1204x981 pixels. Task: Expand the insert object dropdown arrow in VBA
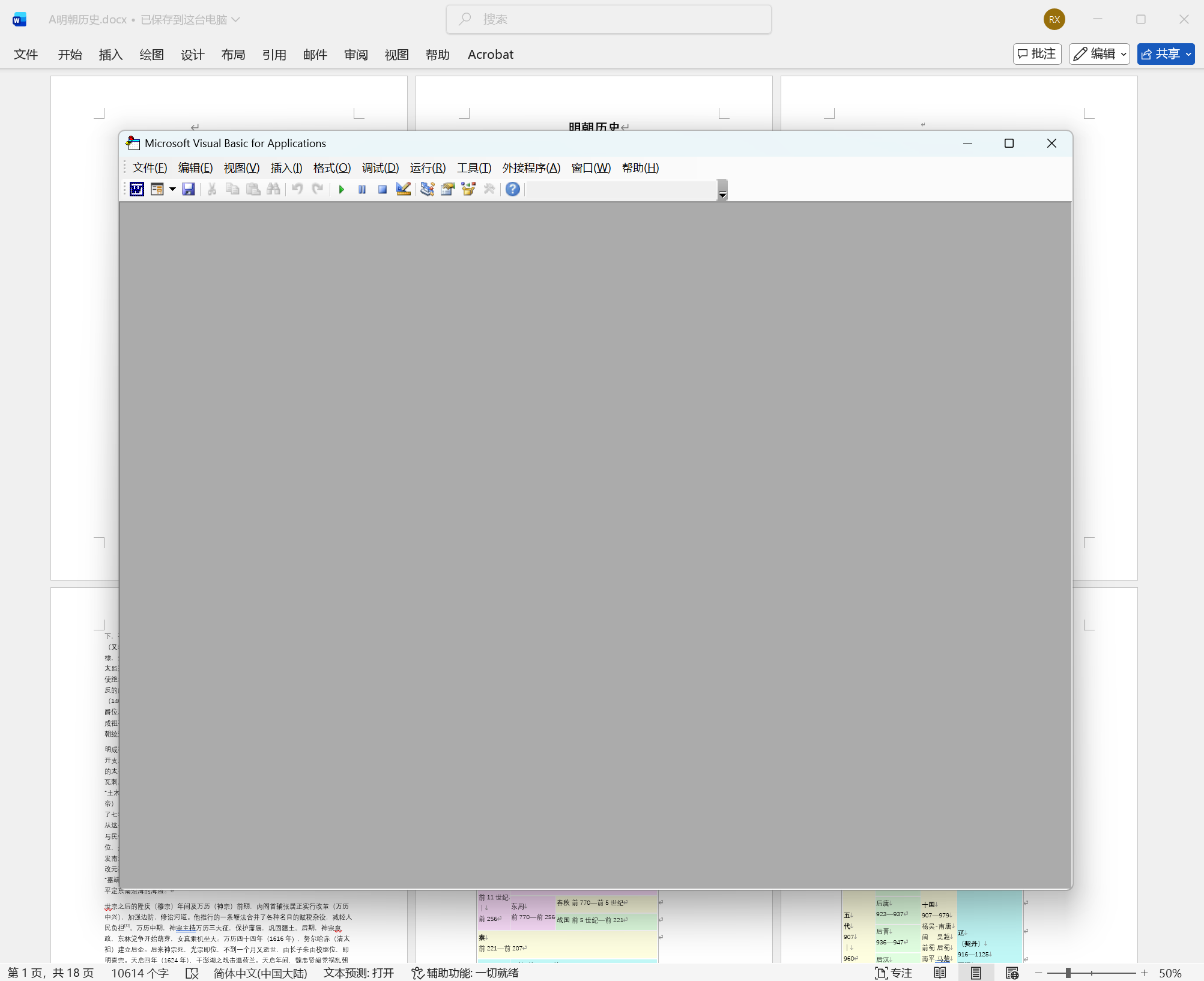(x=172, y=189)
